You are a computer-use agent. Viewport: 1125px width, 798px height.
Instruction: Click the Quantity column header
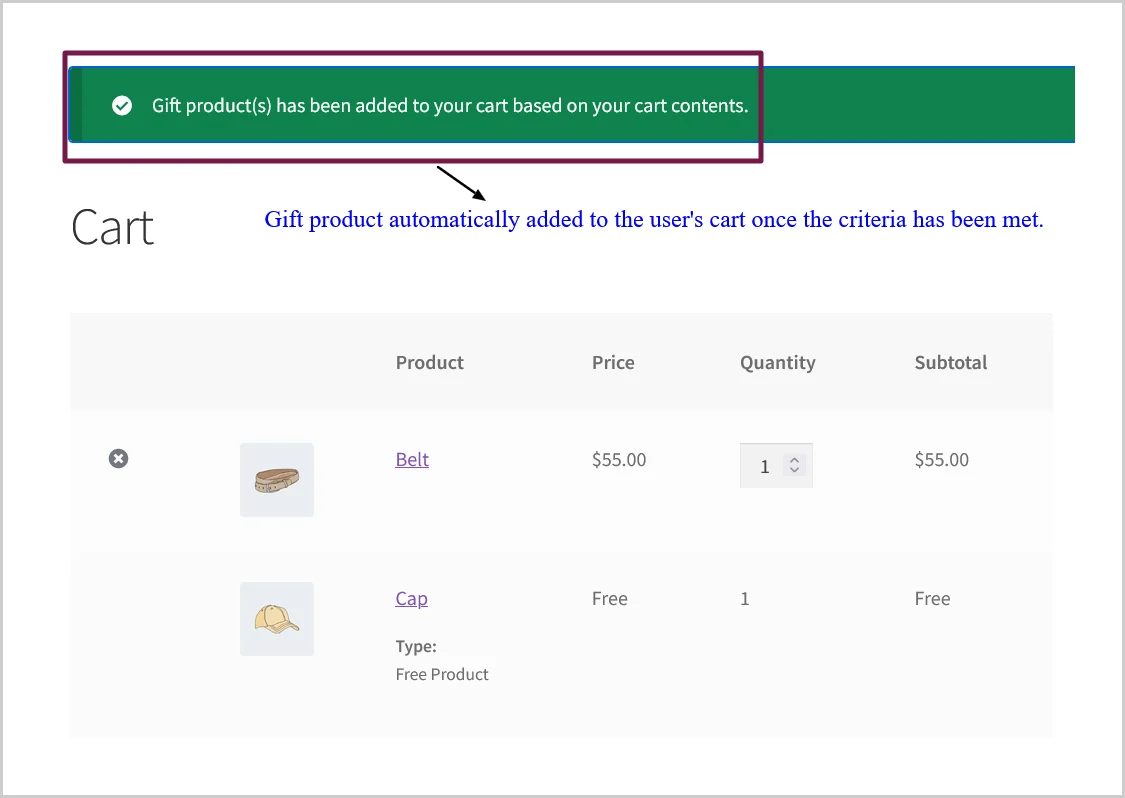(778, 363)
